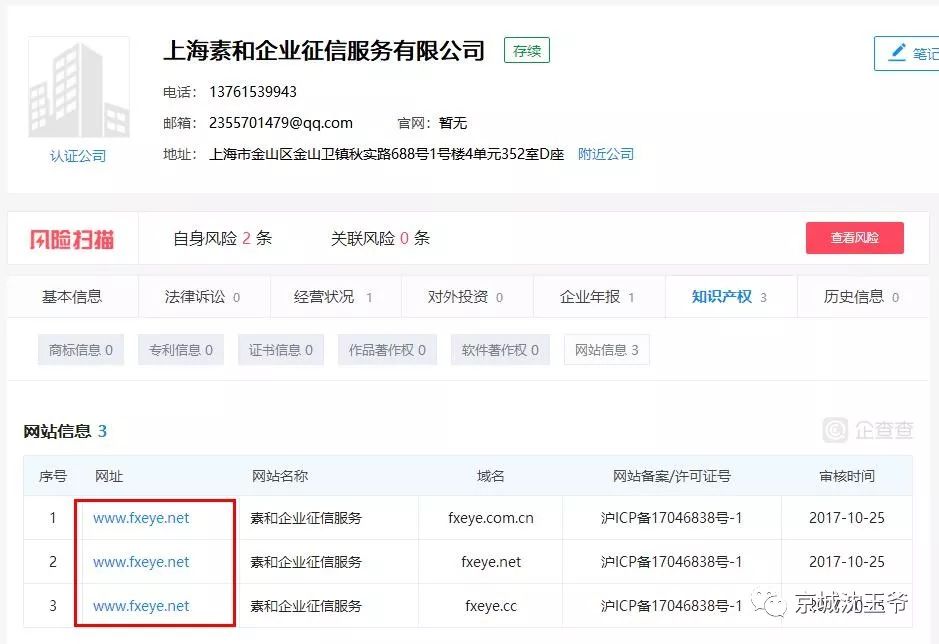Click the 网址 column header
The image size is (939, 644).
tap(109, 476)
